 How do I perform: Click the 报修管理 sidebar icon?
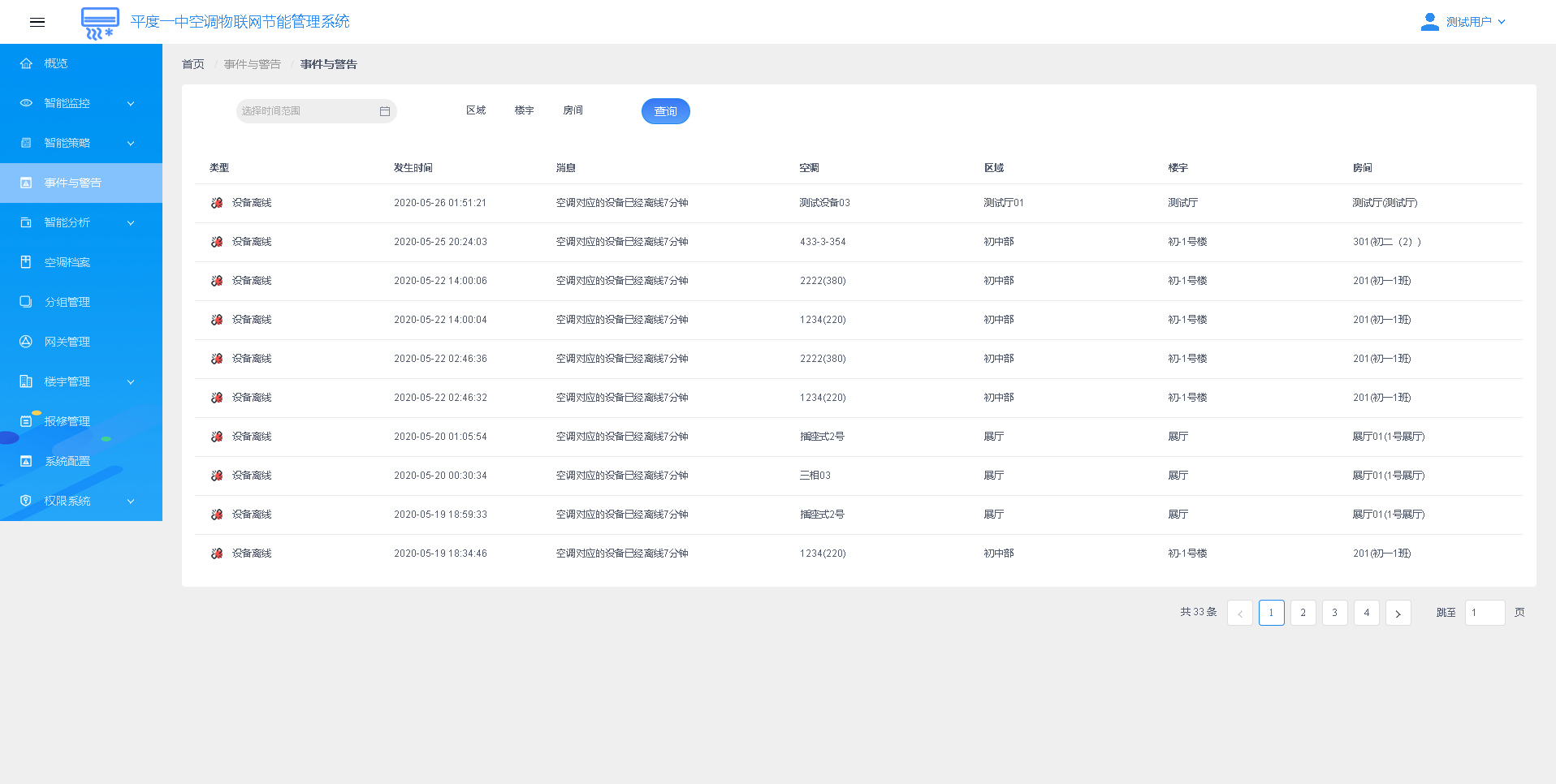[x=26, y=421]
